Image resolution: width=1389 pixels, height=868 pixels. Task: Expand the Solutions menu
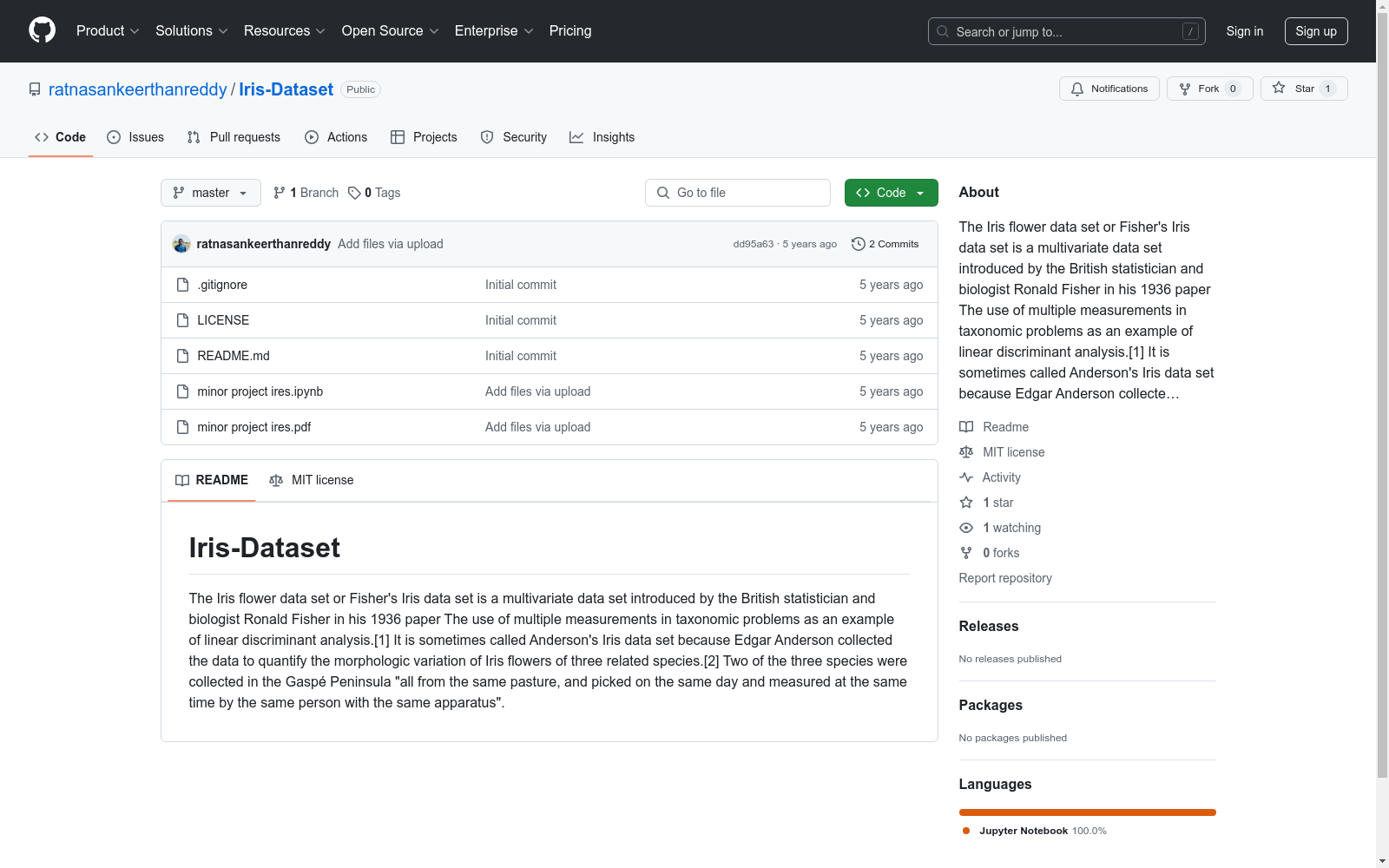coord(192,31)
